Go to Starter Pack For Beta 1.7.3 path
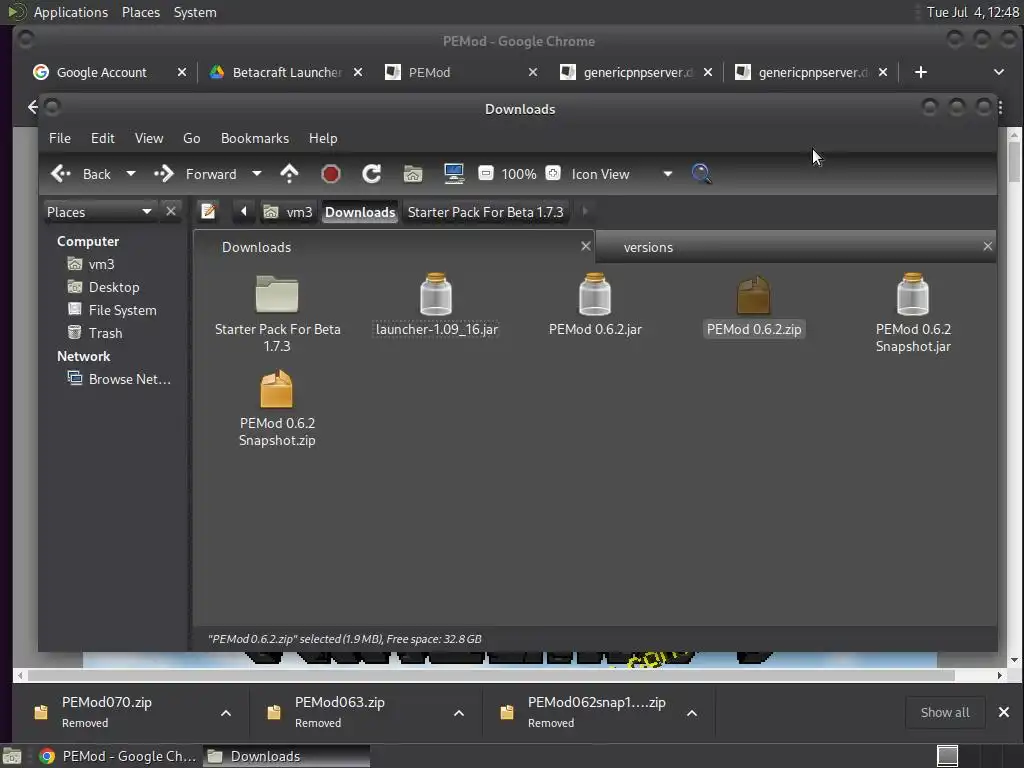 (485, 212)
